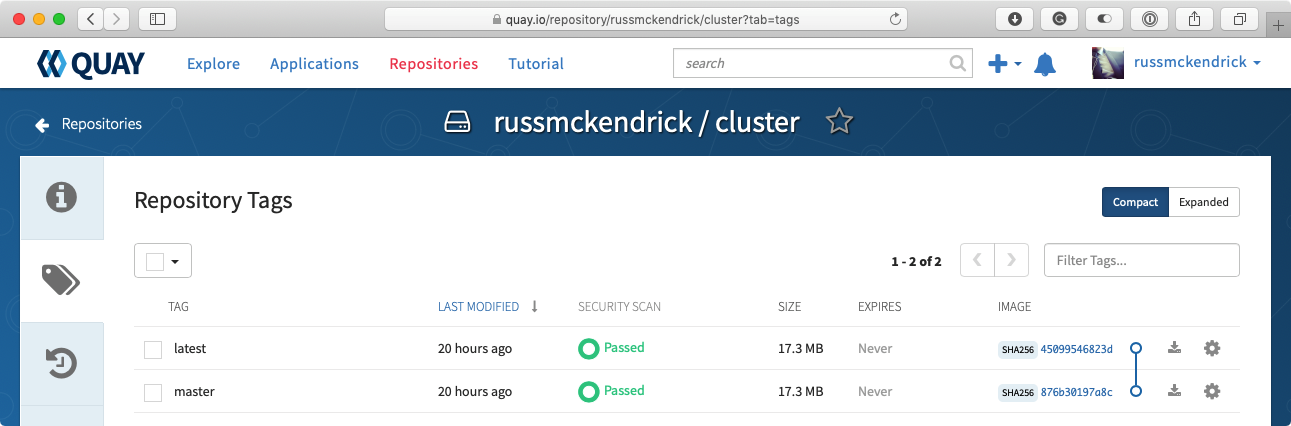
Task: Check the latest tag checkbox
Action: point(153,349)
